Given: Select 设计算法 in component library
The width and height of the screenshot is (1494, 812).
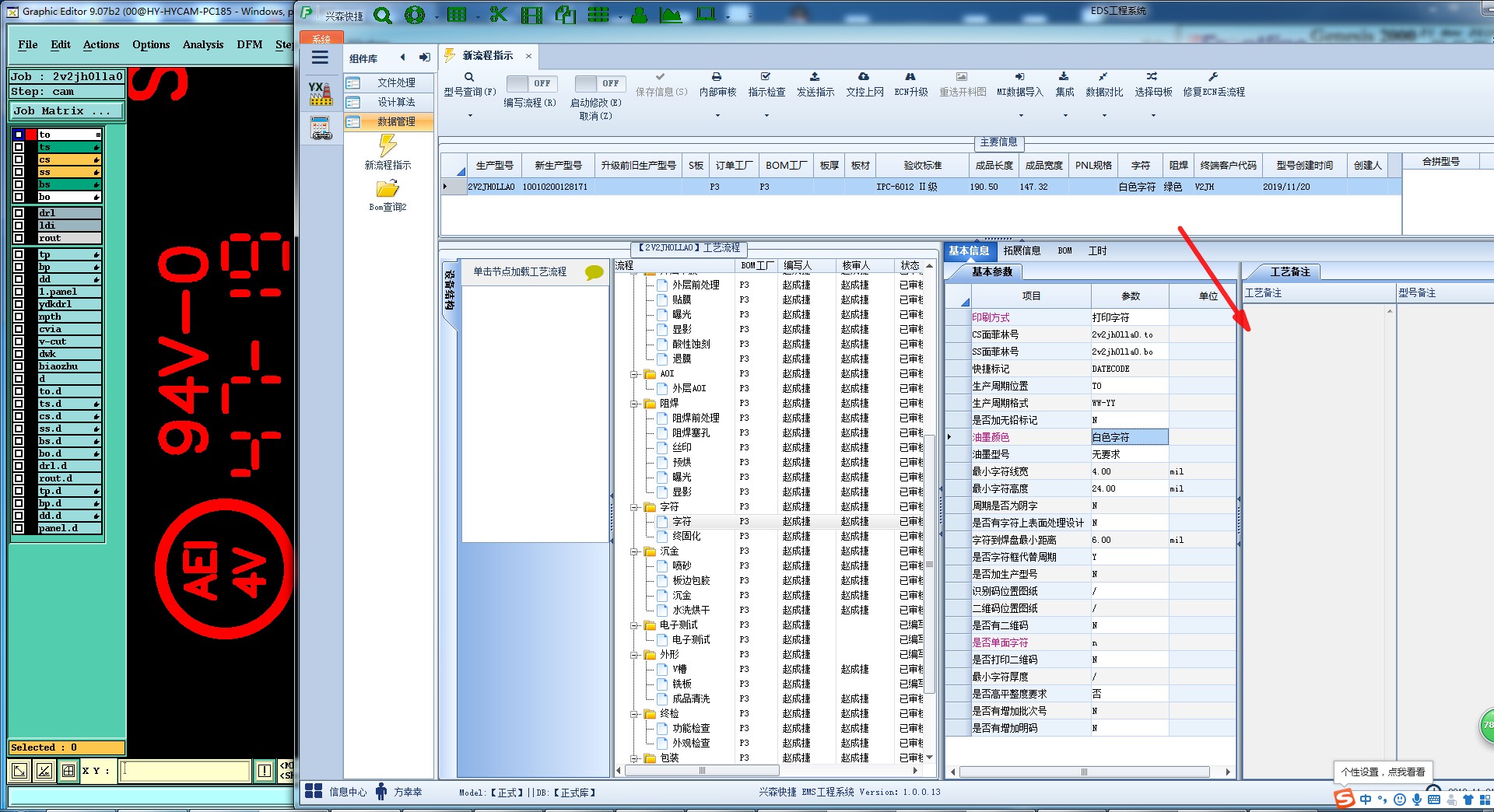Looking at the screenshot, I should (x=396, y=102).
